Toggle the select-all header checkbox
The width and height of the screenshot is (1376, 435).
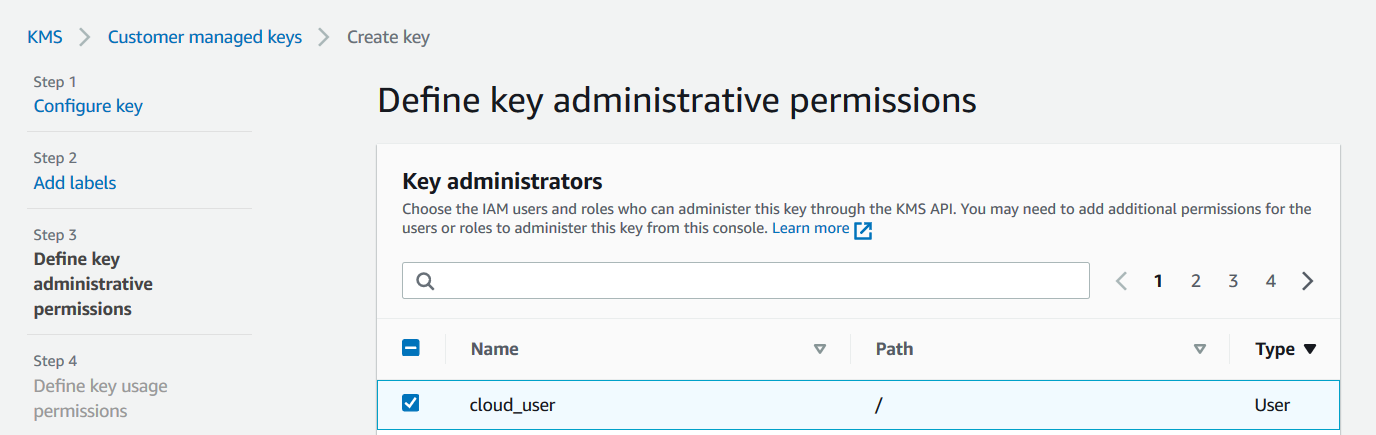410,348
